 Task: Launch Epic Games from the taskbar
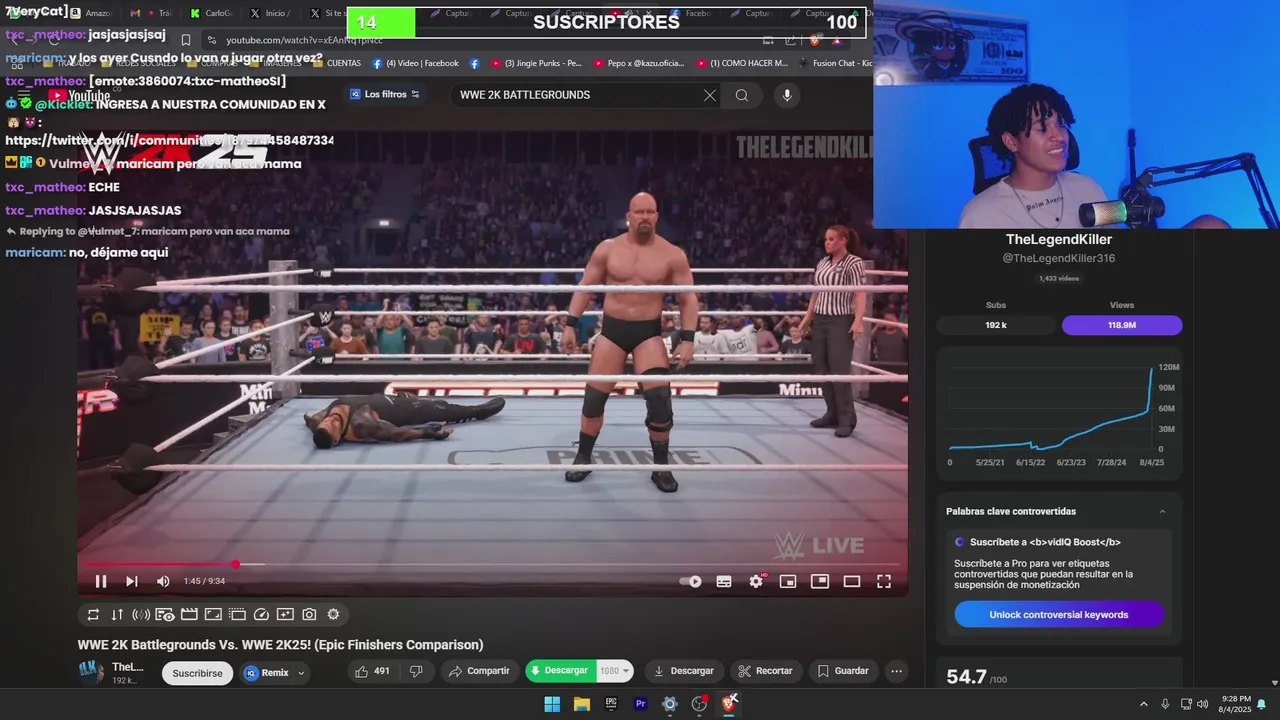coord(611,704)
